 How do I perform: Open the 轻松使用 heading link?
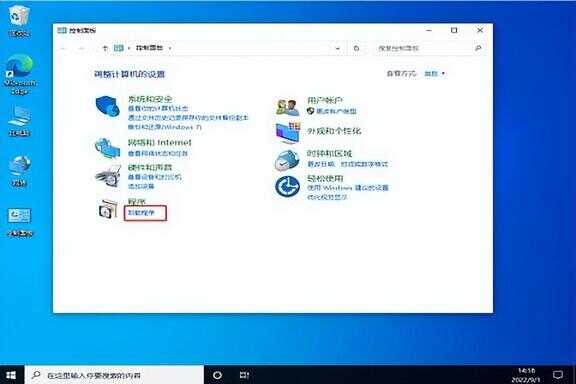tap(325, 179)
